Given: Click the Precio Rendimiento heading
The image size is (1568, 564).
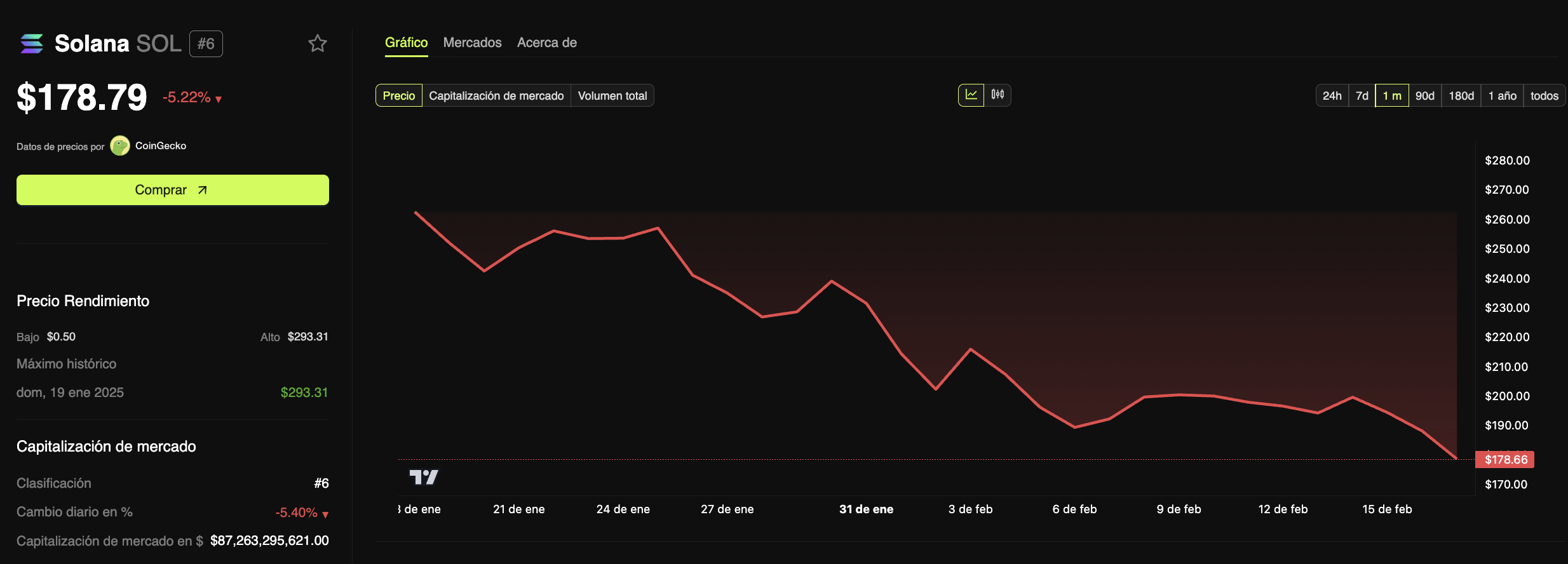Looking at the screenshot, I should [x=83, y=301].
